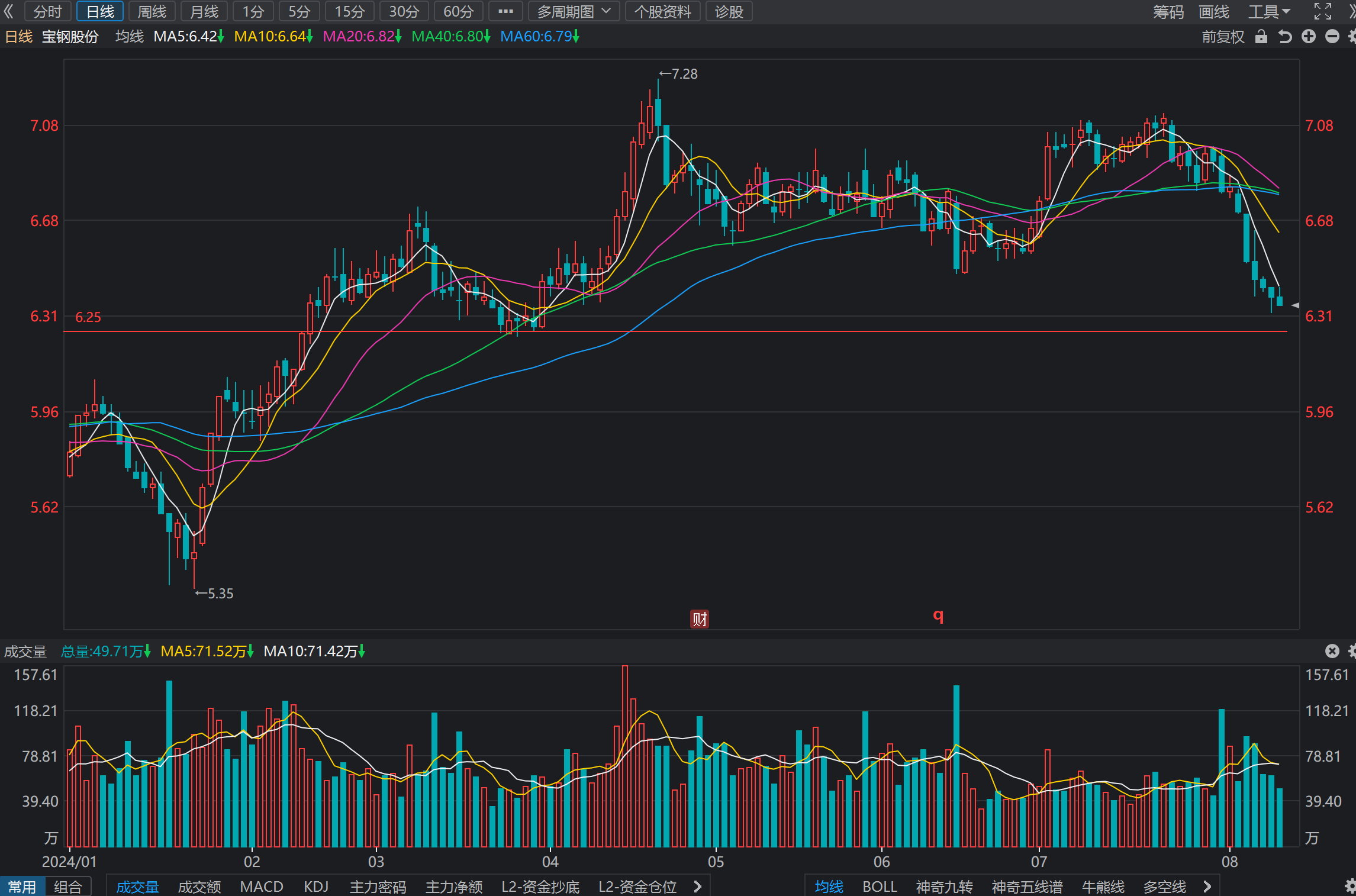Select the 60分 period button

458,11
